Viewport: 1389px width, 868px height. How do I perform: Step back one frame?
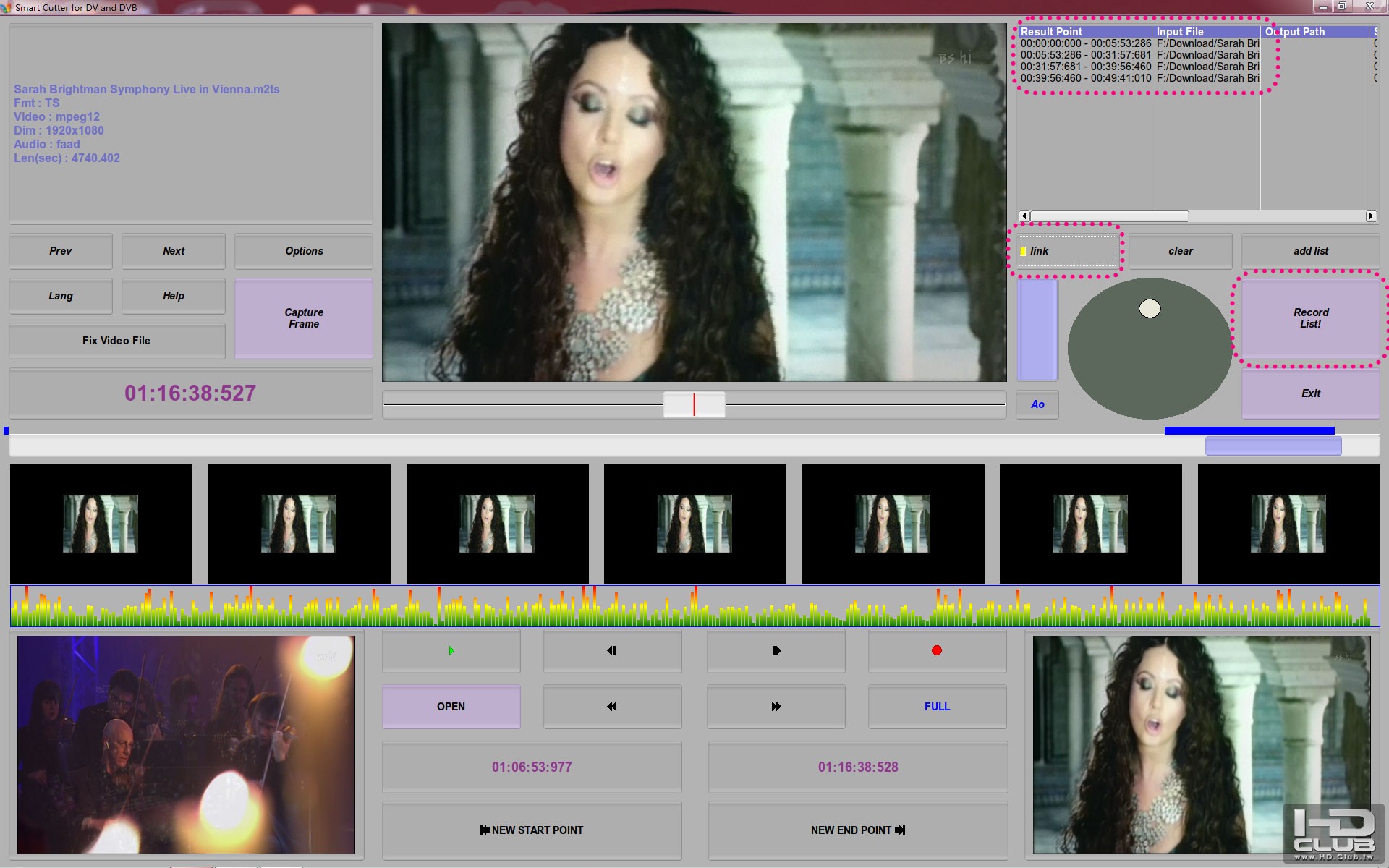click(x=612, y=651)
